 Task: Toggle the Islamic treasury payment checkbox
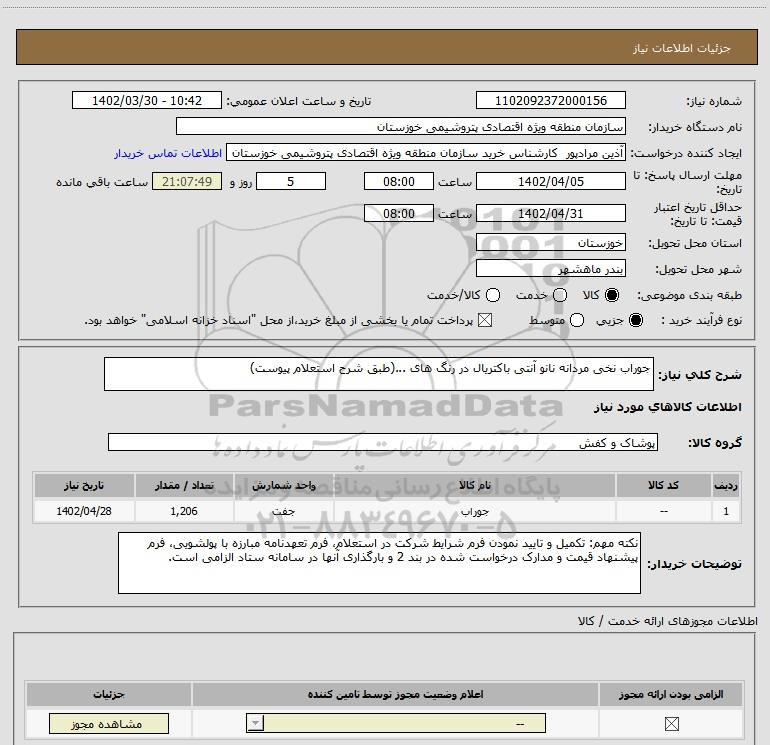click(x=485, y=321)
